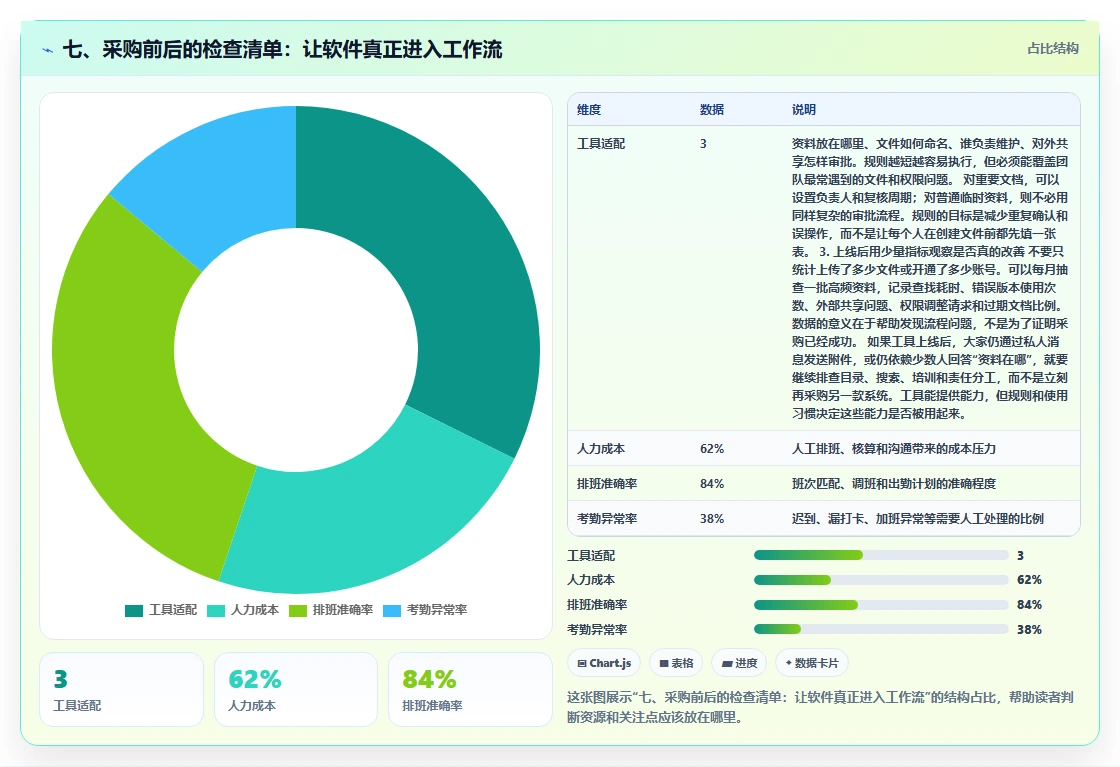Click the 排班准确率 table row label
Screen dimensions: 1120x767
(x=607, y=484)
